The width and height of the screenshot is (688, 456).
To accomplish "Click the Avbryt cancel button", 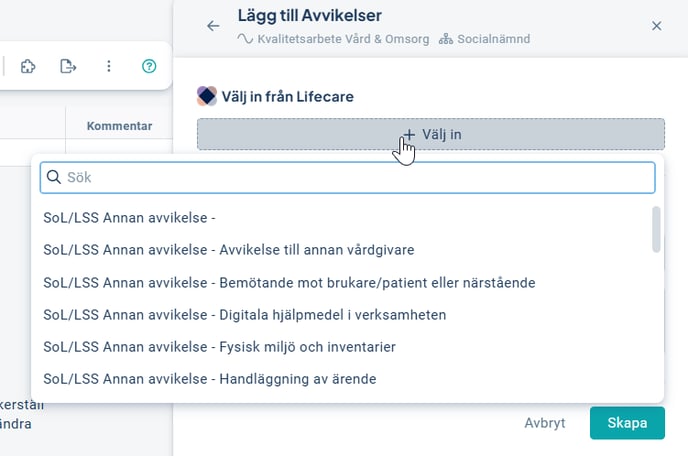I will pos(545,423).
